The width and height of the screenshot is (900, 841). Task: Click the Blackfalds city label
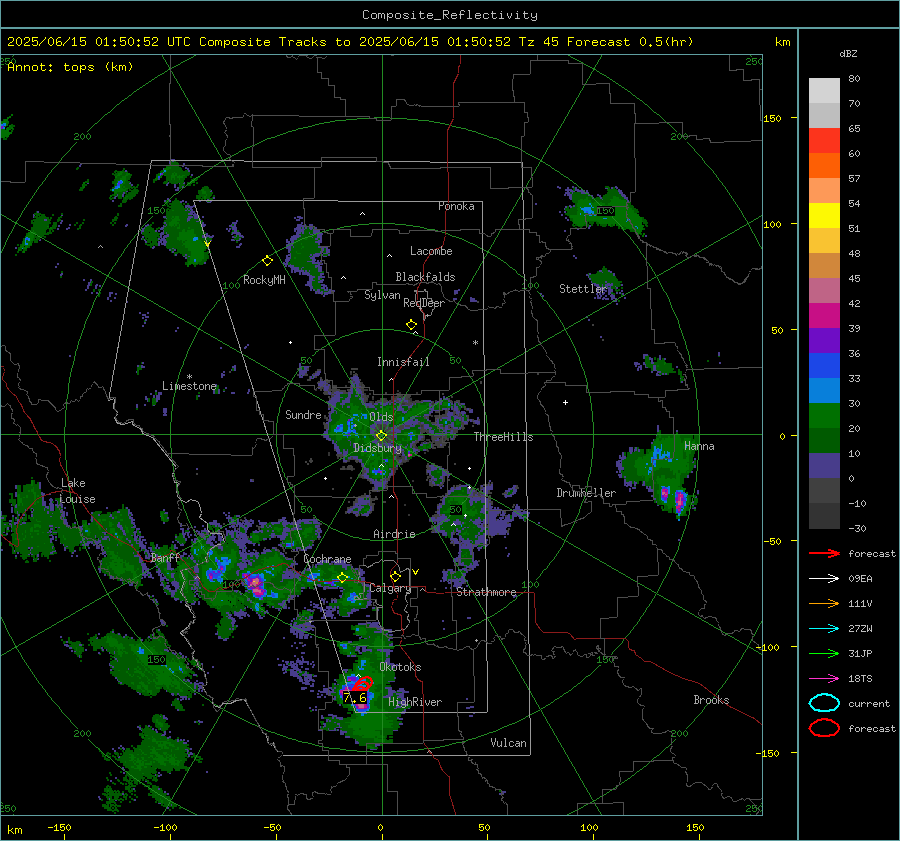pyautogui.click(x=425, y=277)
